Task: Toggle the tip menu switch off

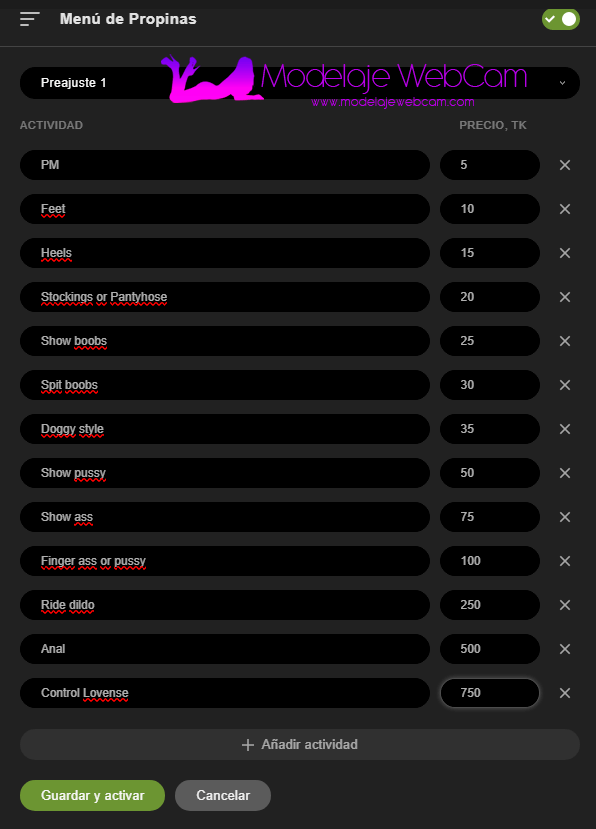Action: (561, 19)
